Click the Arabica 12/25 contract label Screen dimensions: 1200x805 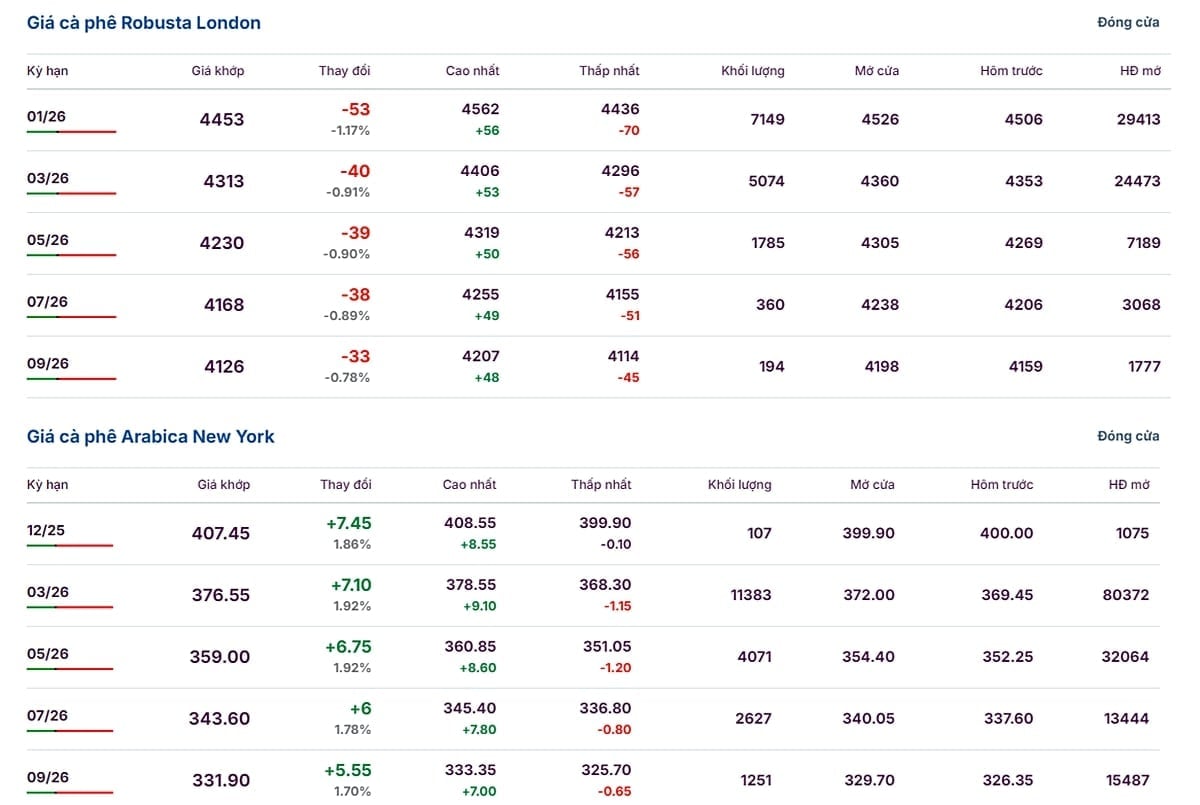(x=46, y=531)
